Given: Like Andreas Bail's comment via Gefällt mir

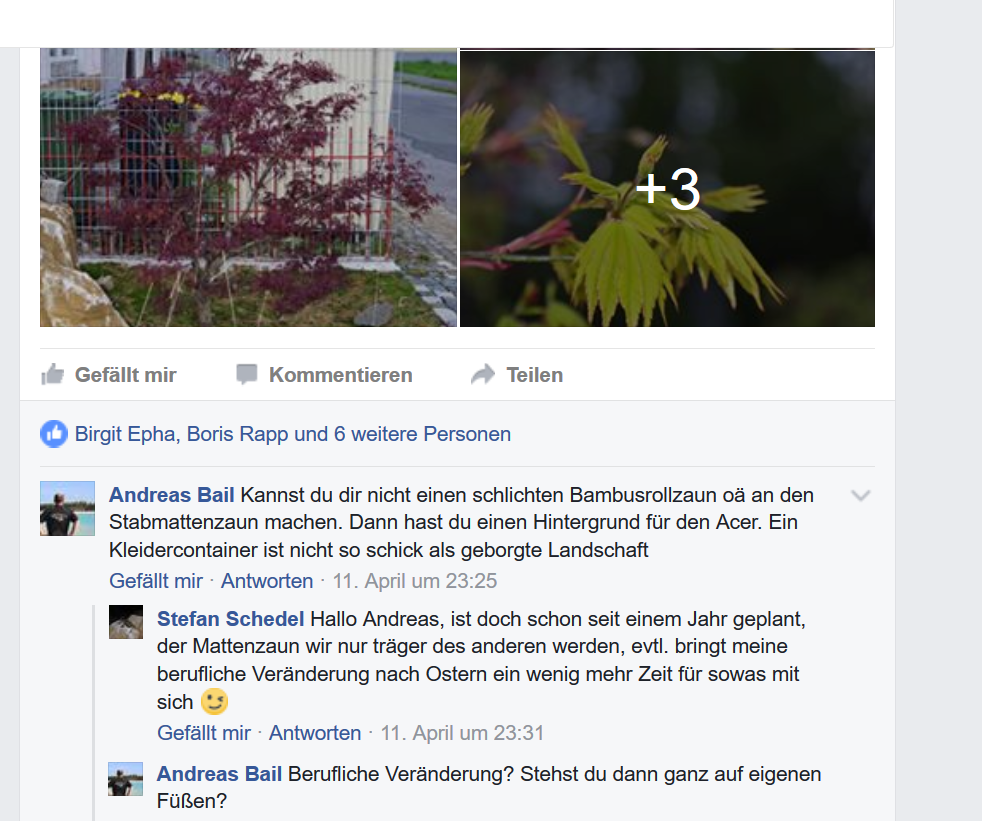Looking at the screenshot, I should [x=156, y=581].
